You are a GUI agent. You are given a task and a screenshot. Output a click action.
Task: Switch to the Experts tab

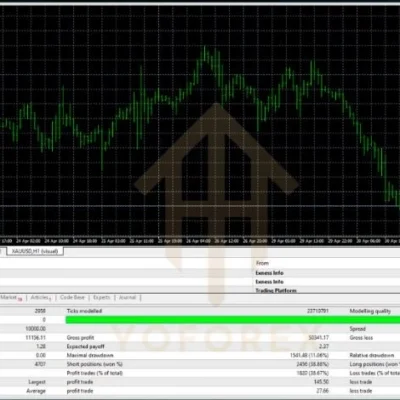click(101, 297)
